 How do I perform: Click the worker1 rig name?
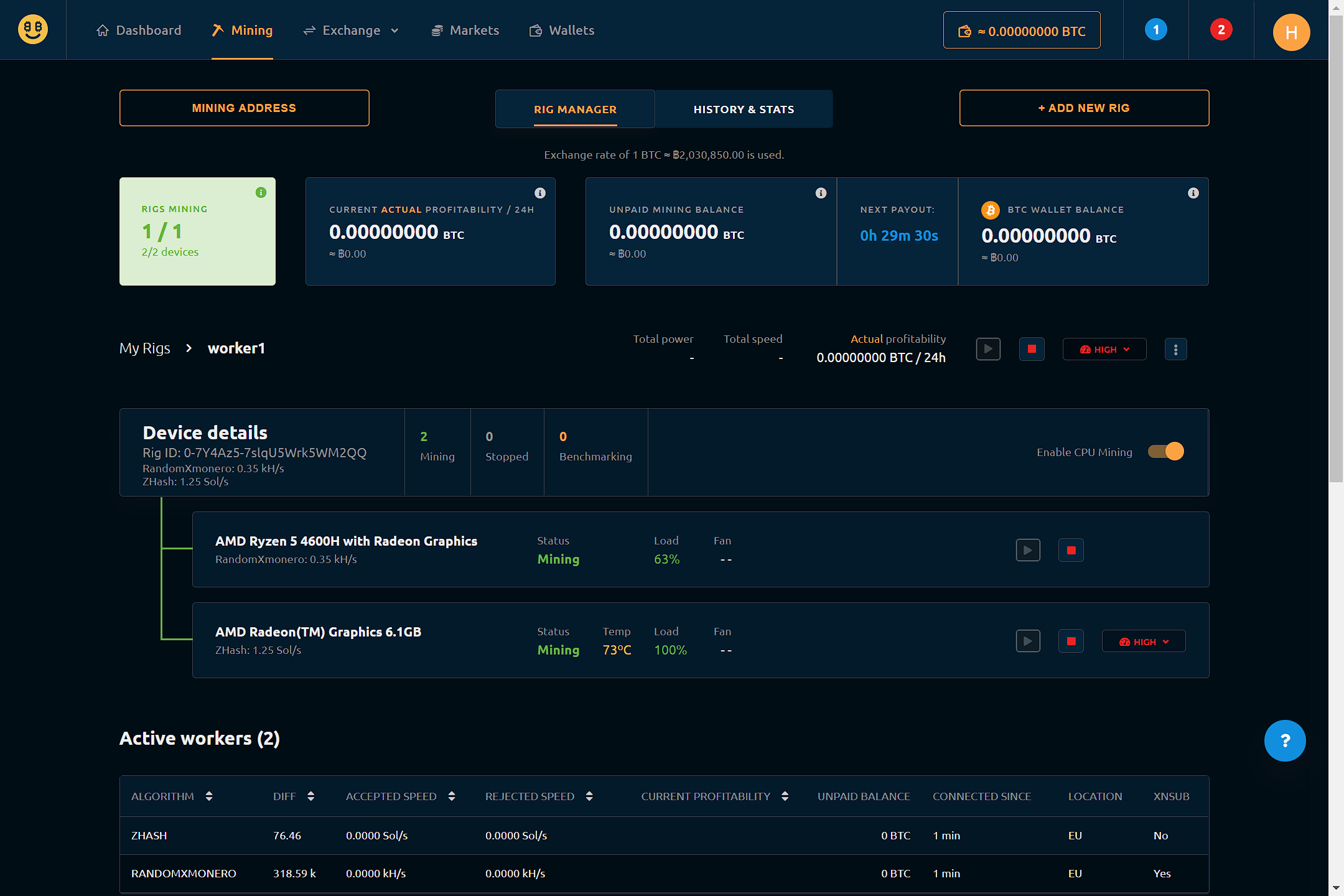(x=236, y=348)
